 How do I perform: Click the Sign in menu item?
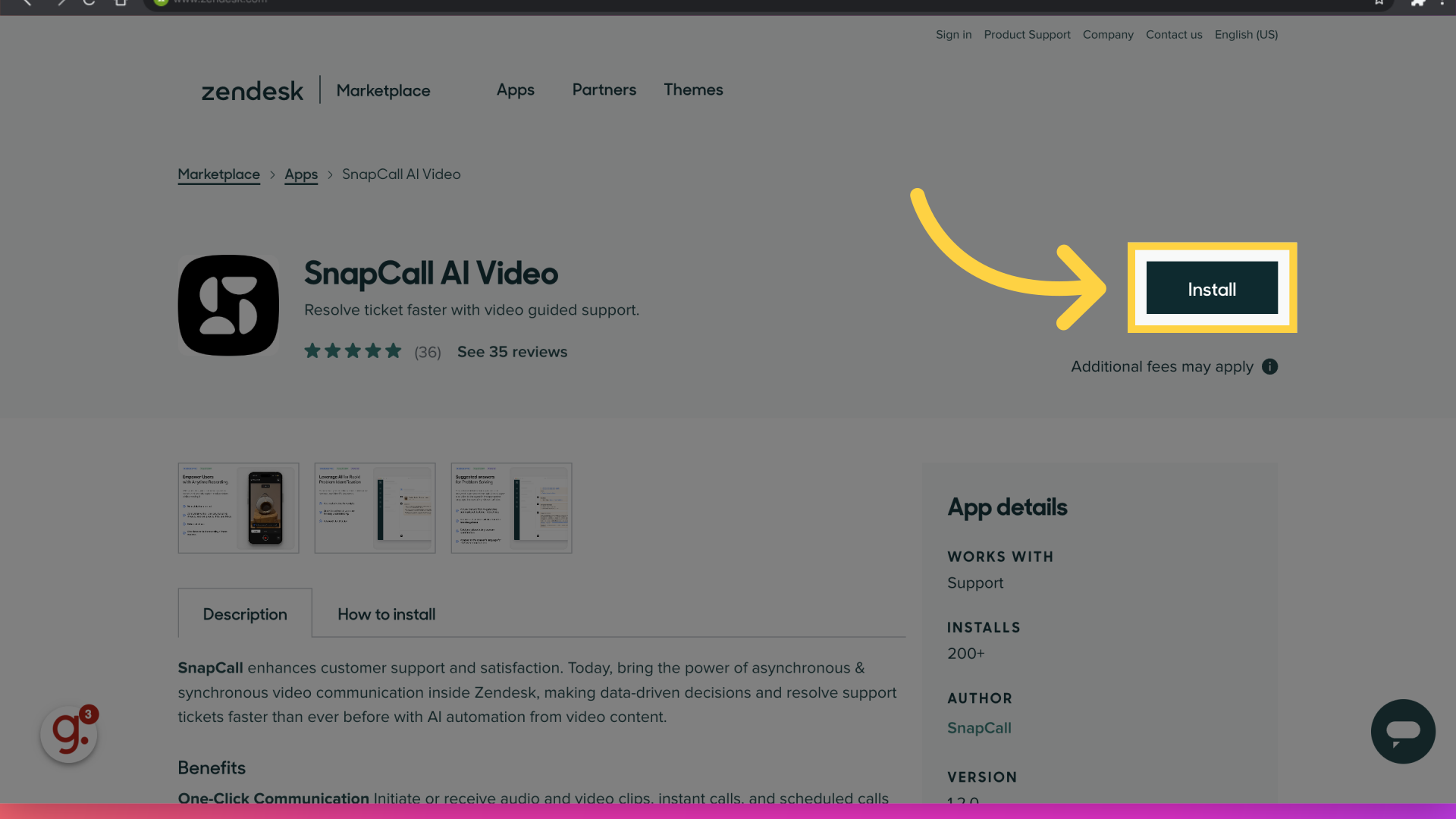click(x=953, y=34)
